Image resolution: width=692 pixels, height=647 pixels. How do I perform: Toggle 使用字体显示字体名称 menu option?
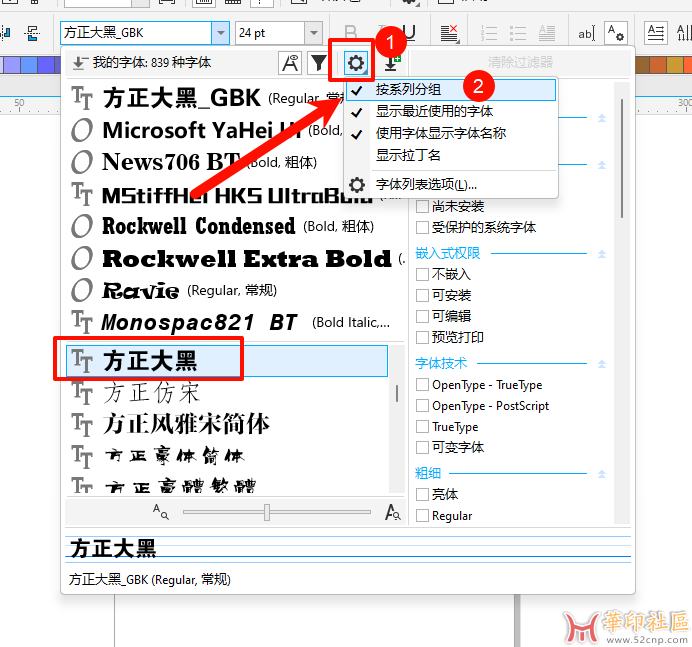tap(451, 133)
